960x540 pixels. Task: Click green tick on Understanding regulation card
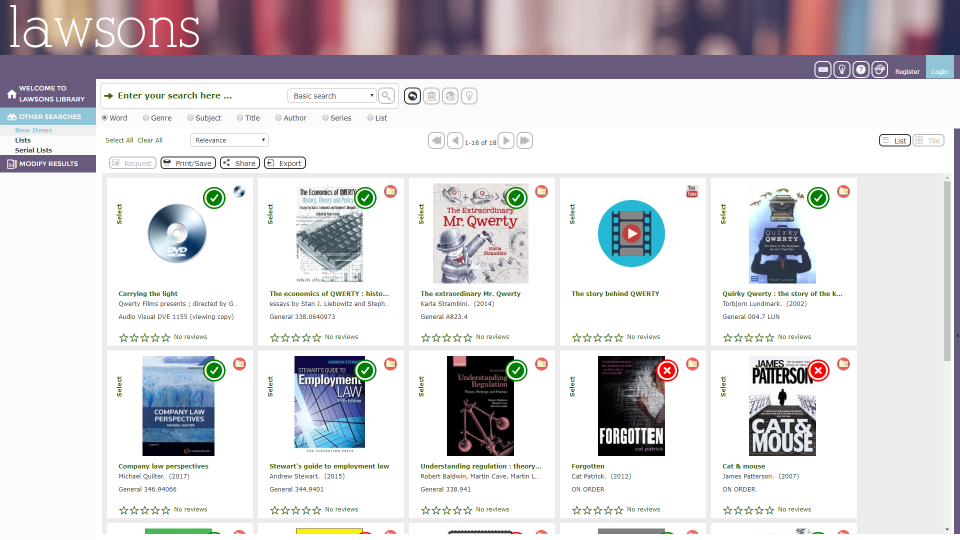point(517,370)
